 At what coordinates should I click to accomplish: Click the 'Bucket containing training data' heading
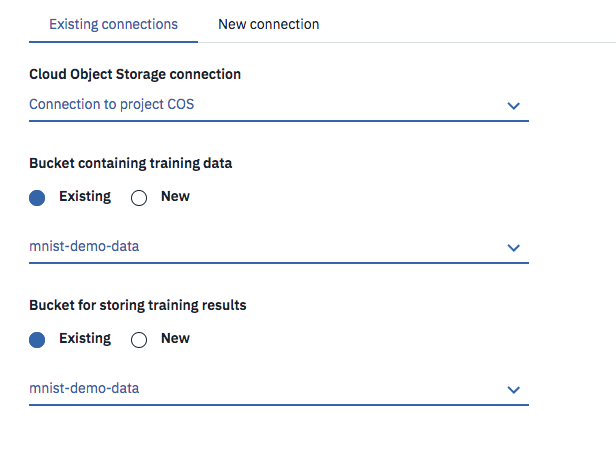pyautogui.click(x=131, y=164)
